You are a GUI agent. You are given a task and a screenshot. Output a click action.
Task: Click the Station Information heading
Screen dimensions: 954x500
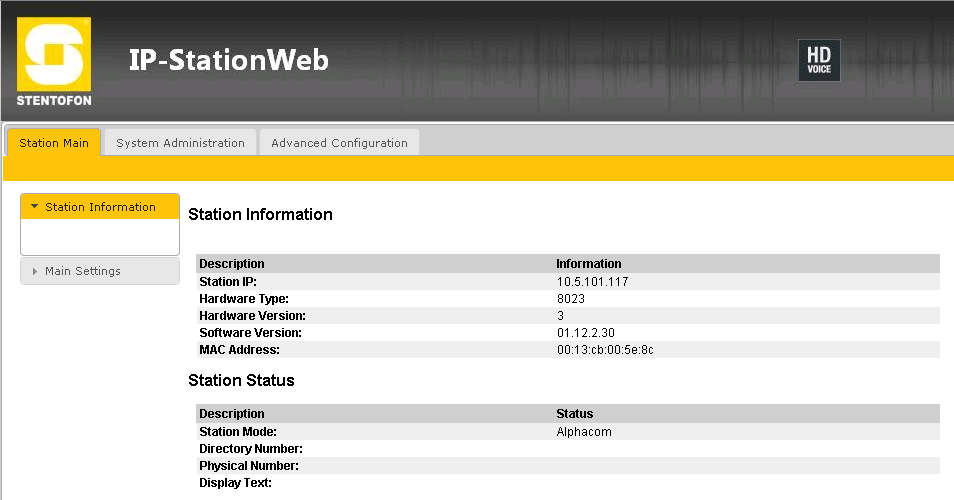260,214
